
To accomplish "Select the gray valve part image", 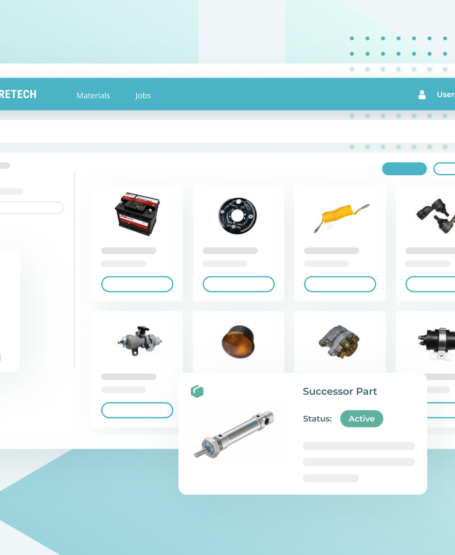I will (140, 341).
